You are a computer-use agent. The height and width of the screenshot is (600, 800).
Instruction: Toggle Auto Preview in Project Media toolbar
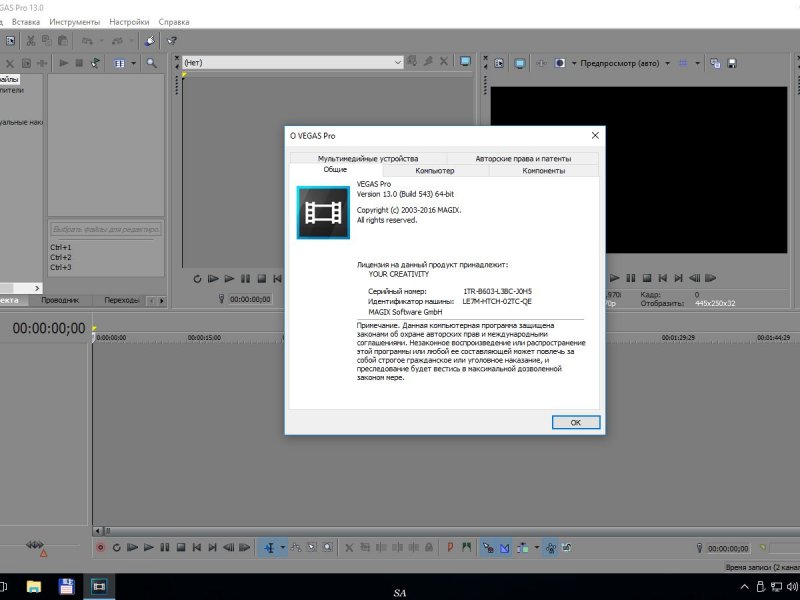[x=95, y=63]
